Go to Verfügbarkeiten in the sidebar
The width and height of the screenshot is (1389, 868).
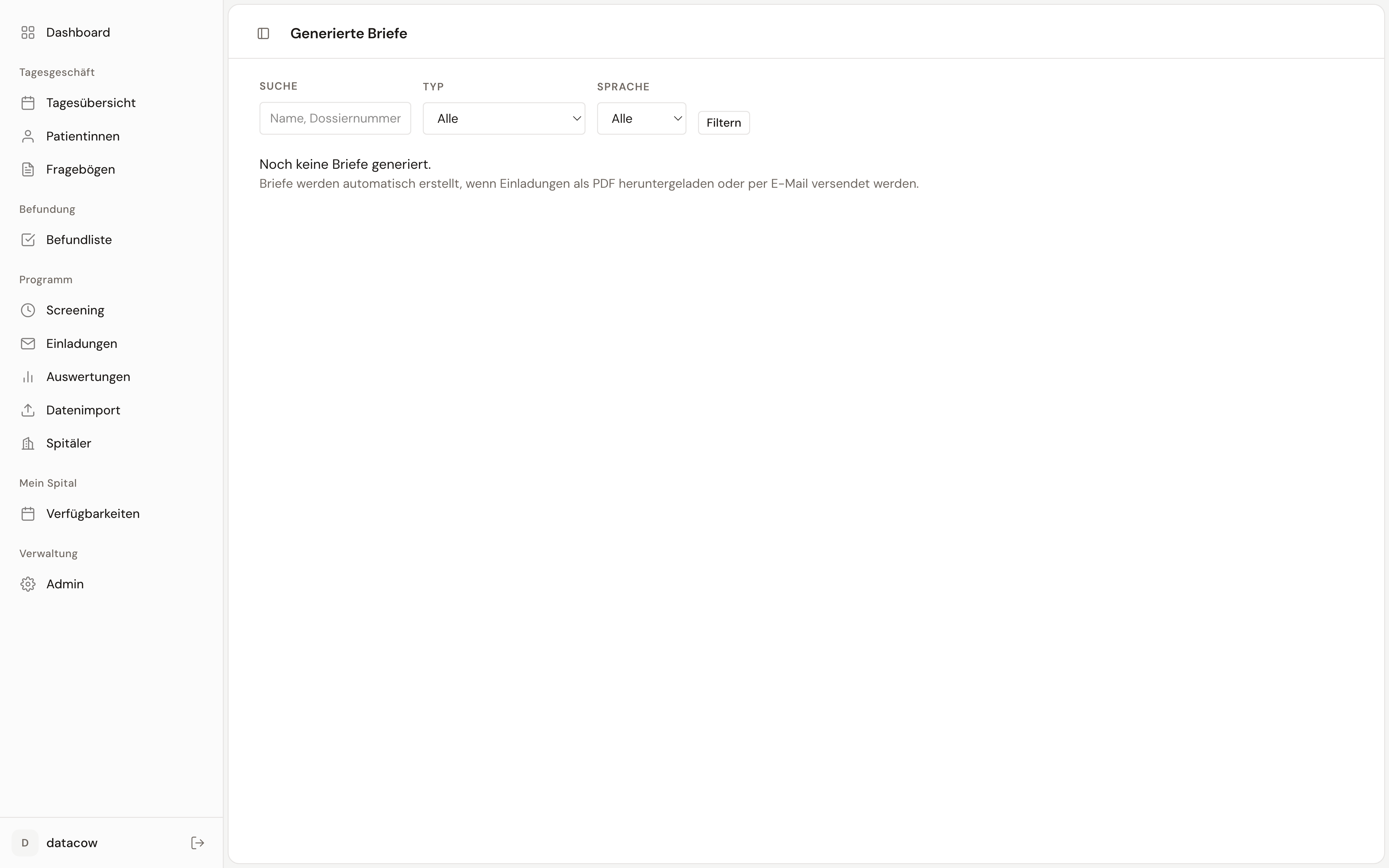point(92,514)
